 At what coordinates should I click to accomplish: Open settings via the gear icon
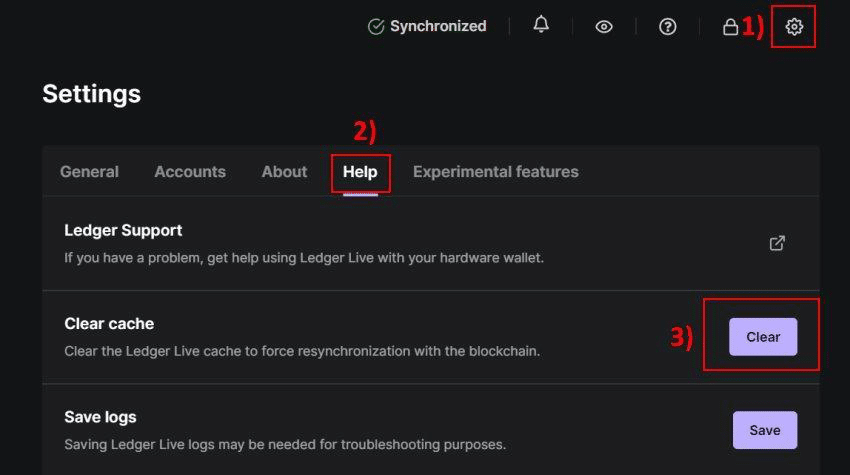pyautogui.click(x=794, y=27)
